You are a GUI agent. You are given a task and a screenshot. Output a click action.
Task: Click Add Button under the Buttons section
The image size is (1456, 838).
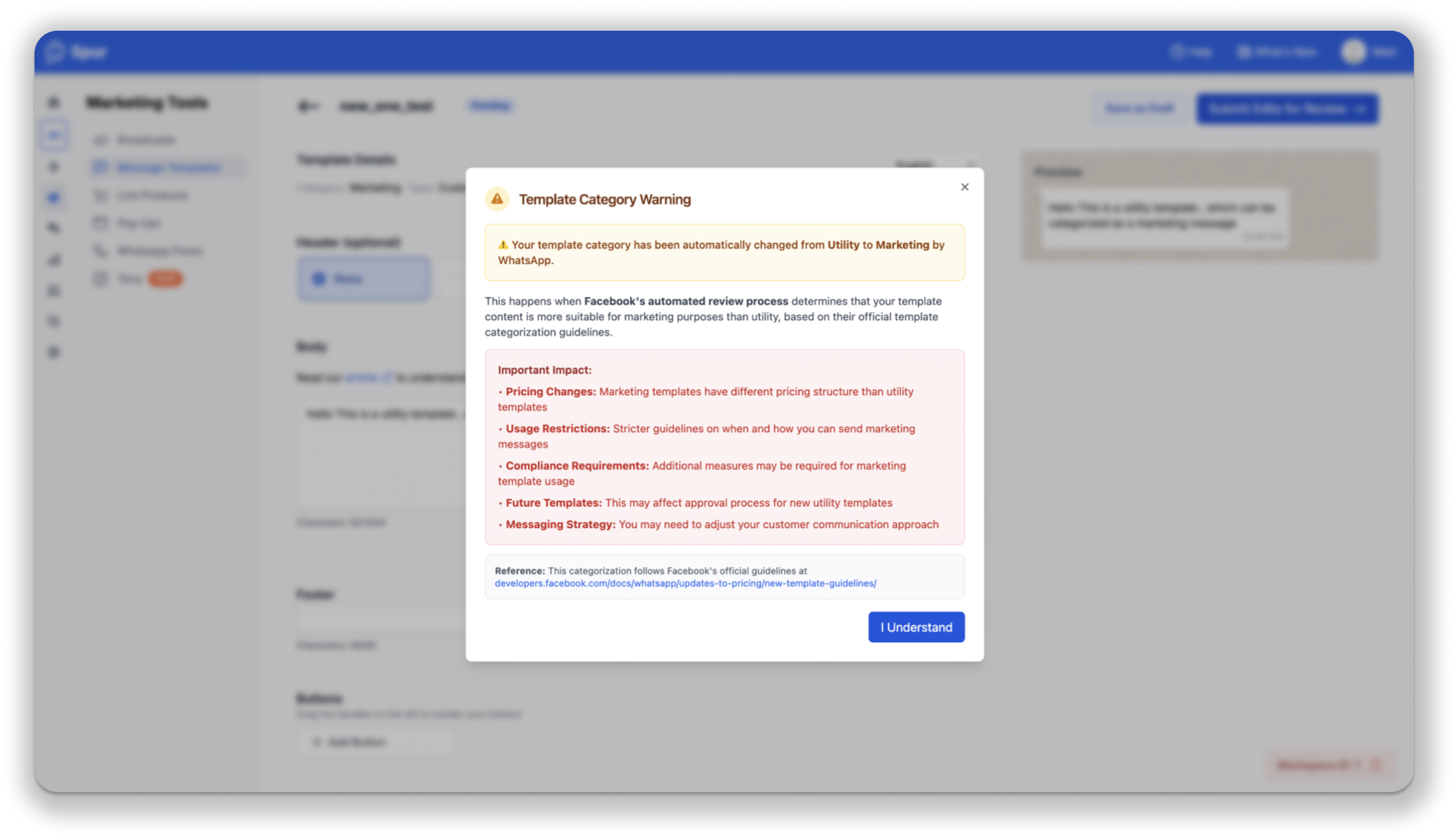[376, 742]
